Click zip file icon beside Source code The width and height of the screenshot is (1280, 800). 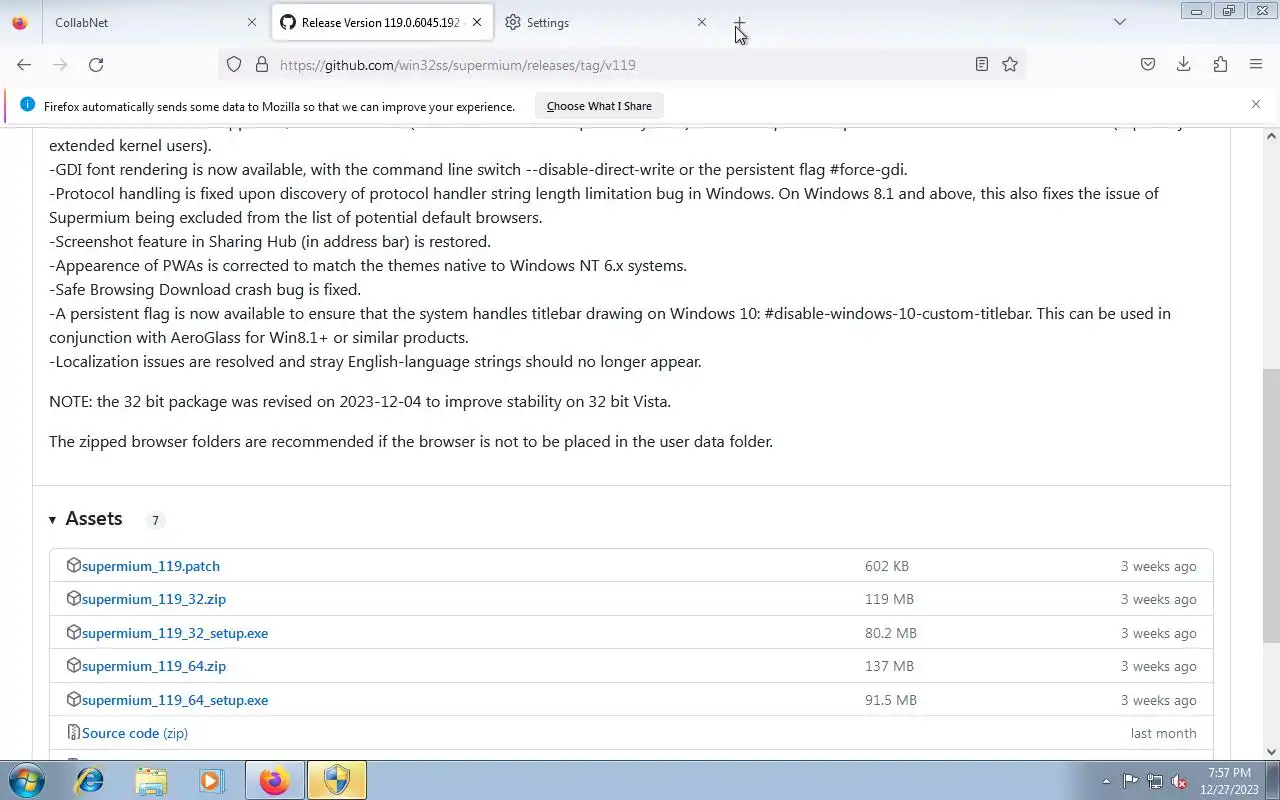73,733
